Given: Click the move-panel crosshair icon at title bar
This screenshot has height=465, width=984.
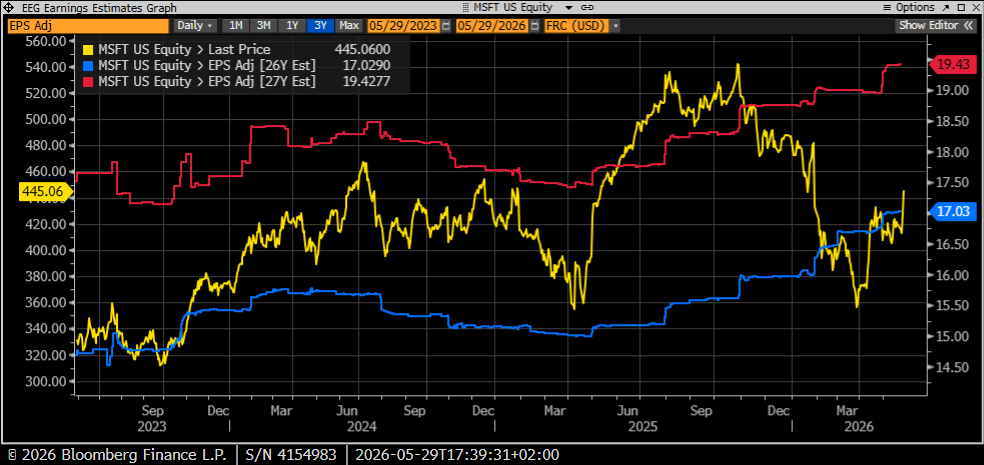Looking at the screenshot, I should click(x=9, y=8).
